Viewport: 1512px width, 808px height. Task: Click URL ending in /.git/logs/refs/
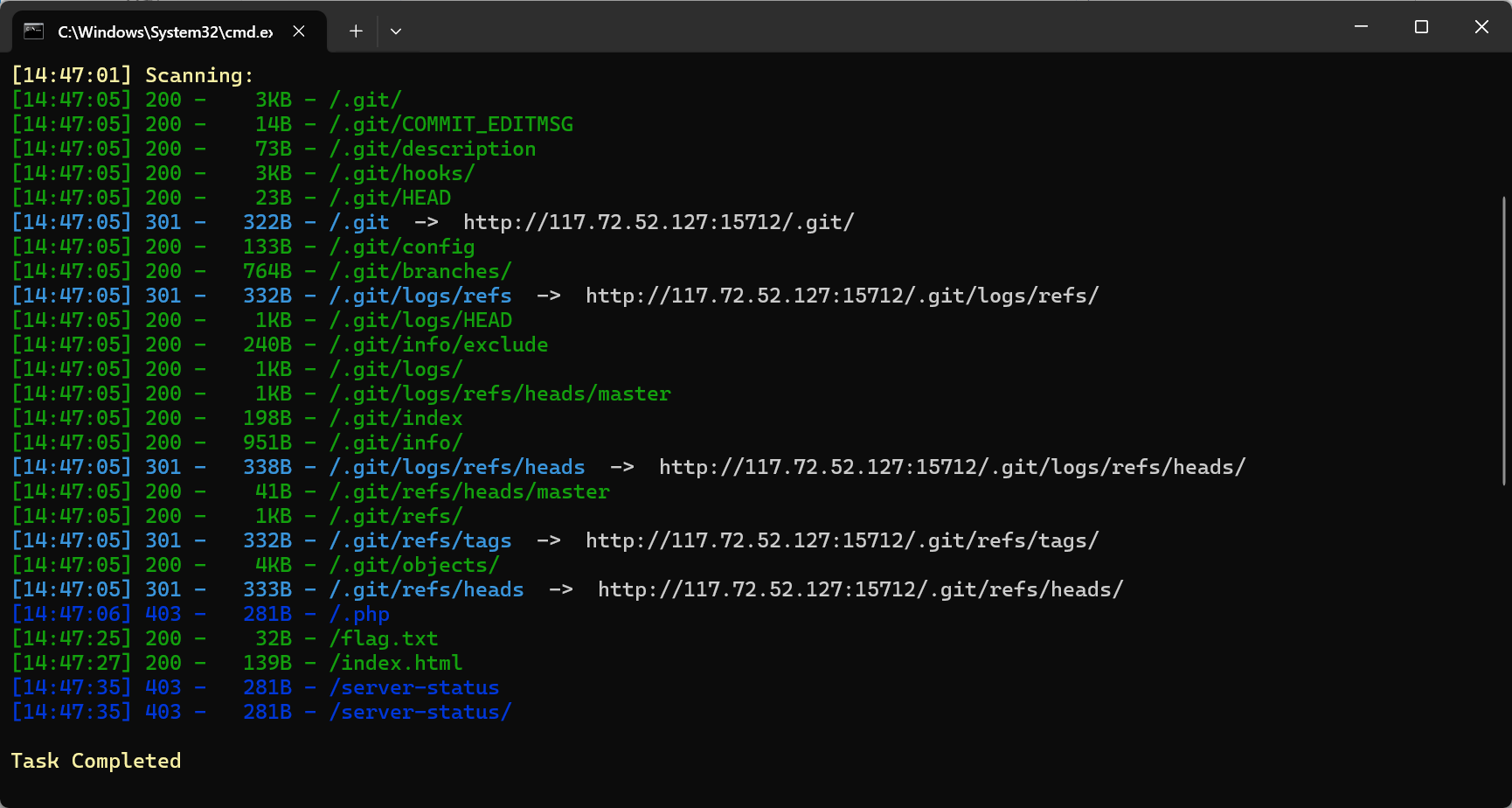pos(842,296)
